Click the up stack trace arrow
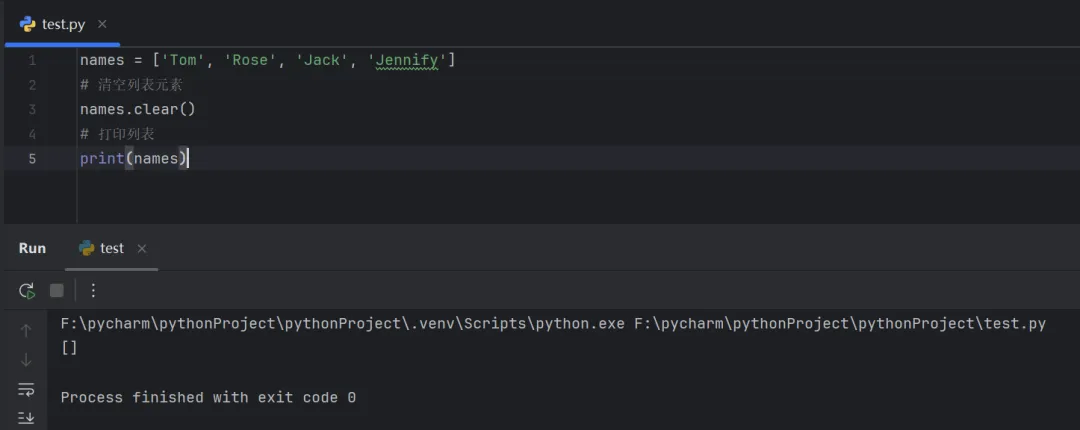Image resolution: width=1080 pixels, height=430 pixels. point(26,330)
